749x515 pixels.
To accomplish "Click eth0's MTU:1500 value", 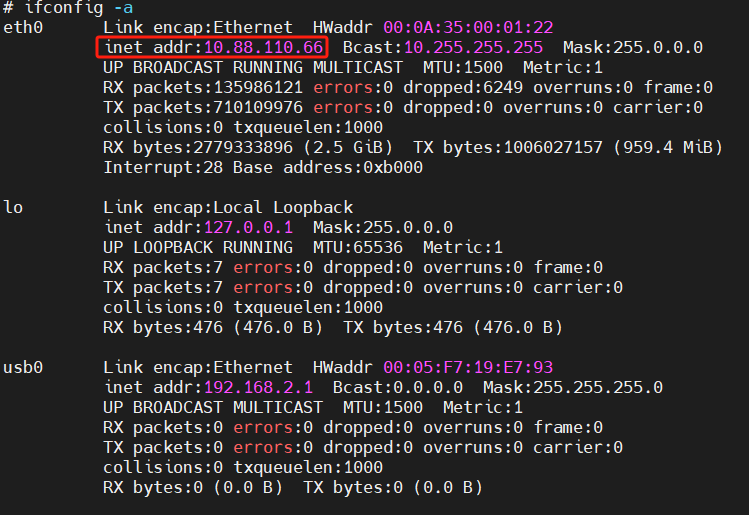I will (x=463, y=68).
